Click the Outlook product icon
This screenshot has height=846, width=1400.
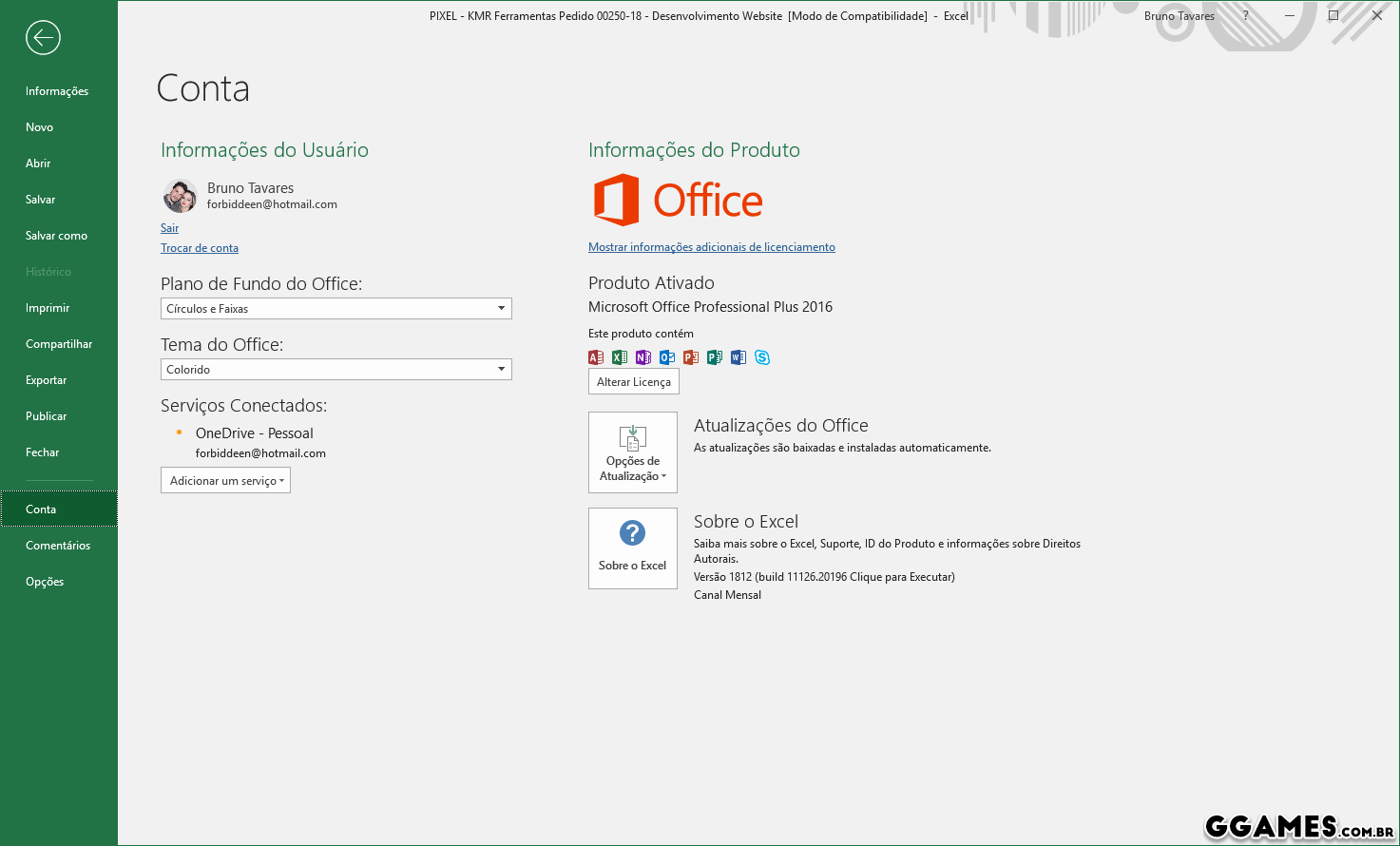667,357
